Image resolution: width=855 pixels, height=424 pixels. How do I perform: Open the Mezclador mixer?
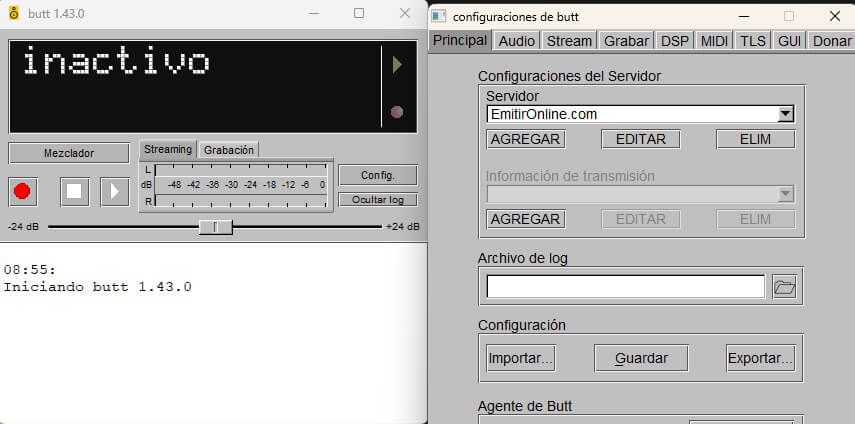pos(69,153)
